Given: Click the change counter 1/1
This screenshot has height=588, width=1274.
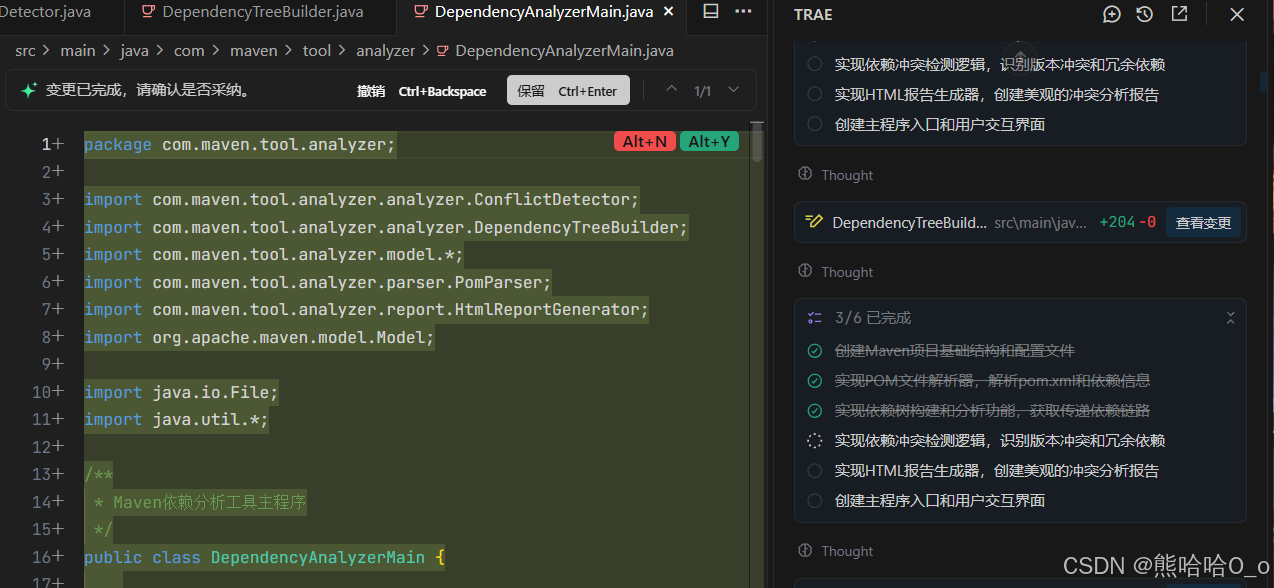Looking at the screenshot, I should 703,91.
